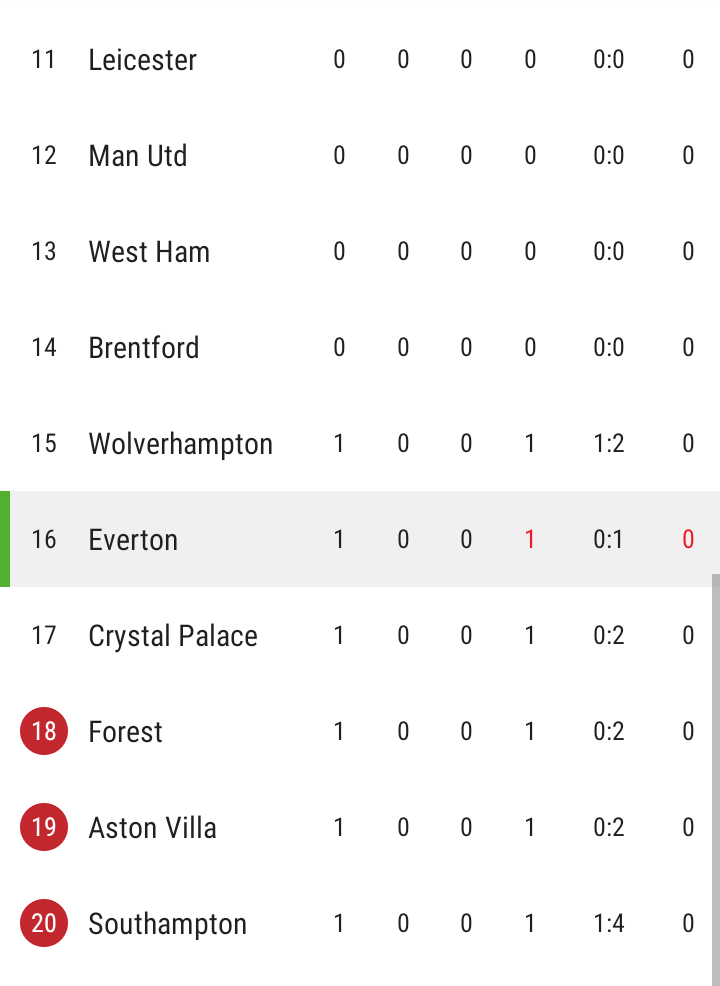Open the Leicester team row

pos(360,60)
